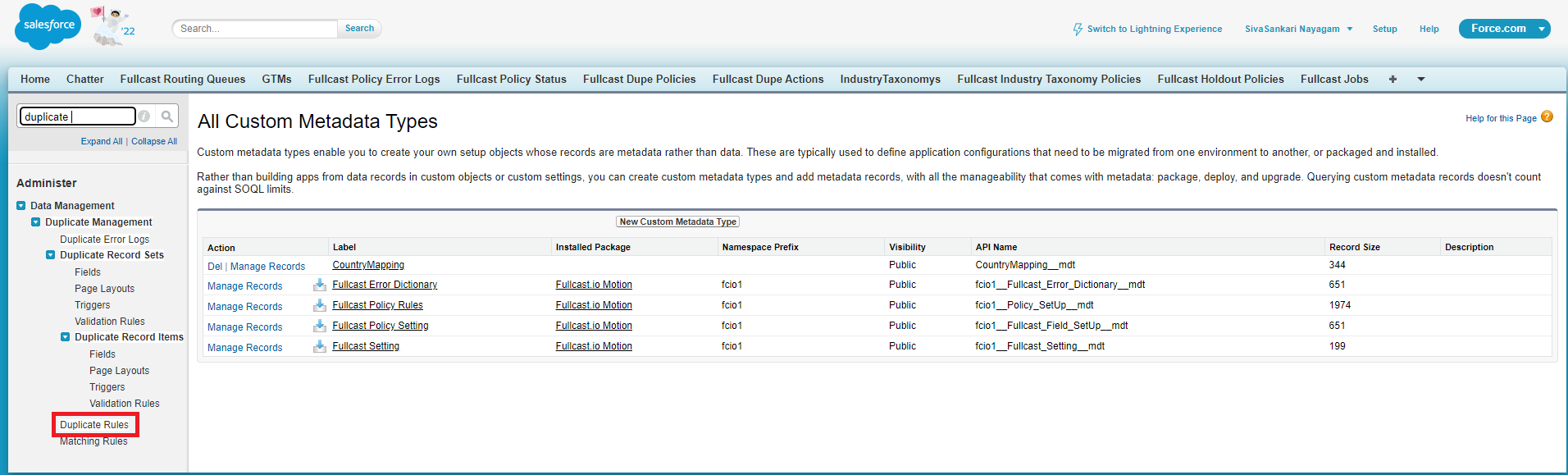Open Fullcast.io Motion package in Error Dictionary row
Screen dimensions: 1568x475
(594, 285)
